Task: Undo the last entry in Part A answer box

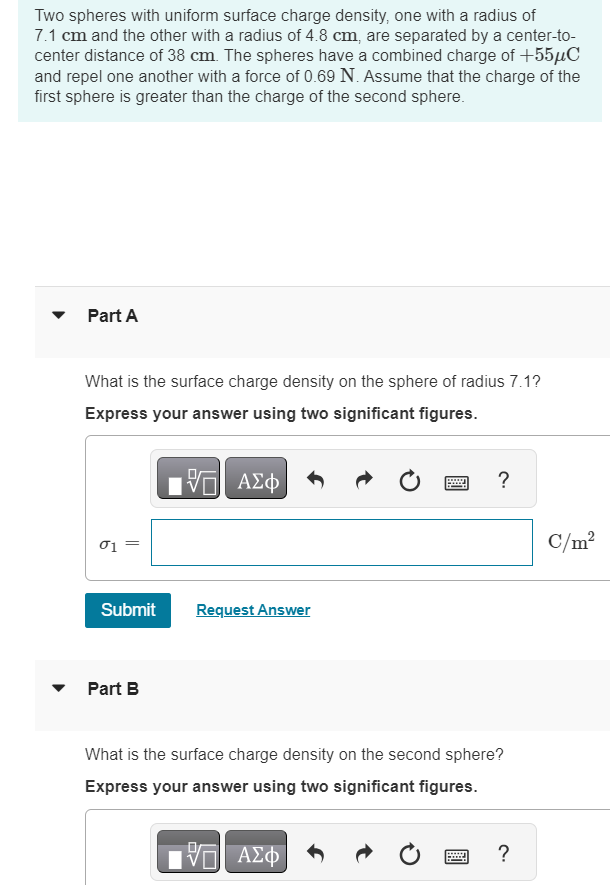Action: coord(316,479)
